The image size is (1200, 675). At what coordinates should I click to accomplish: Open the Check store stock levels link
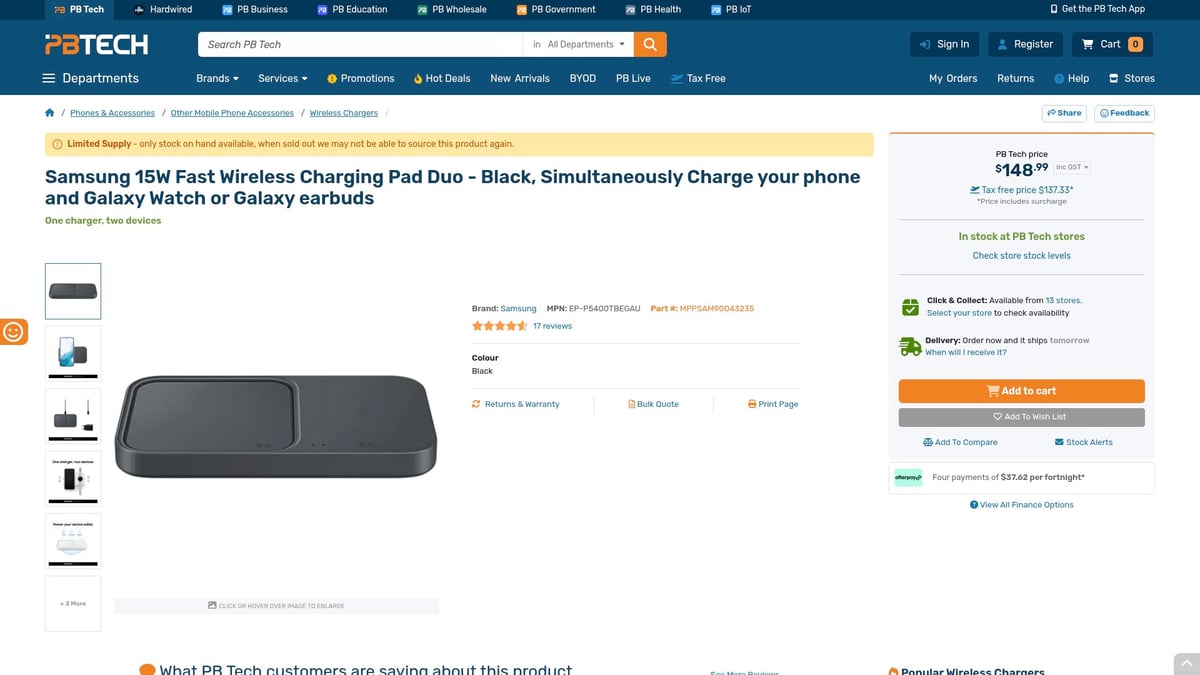point(1020,255)
